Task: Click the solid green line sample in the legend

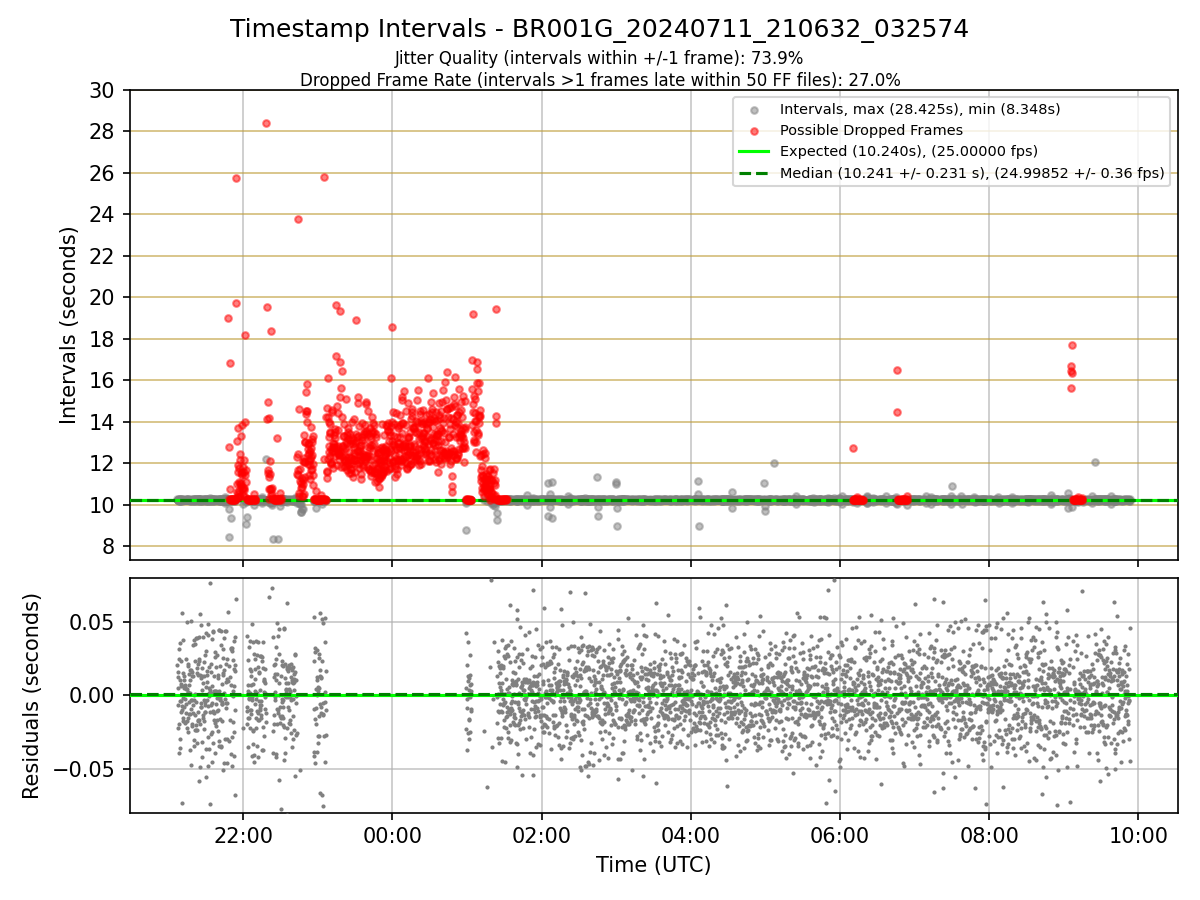Action: (x=754, y=152)
